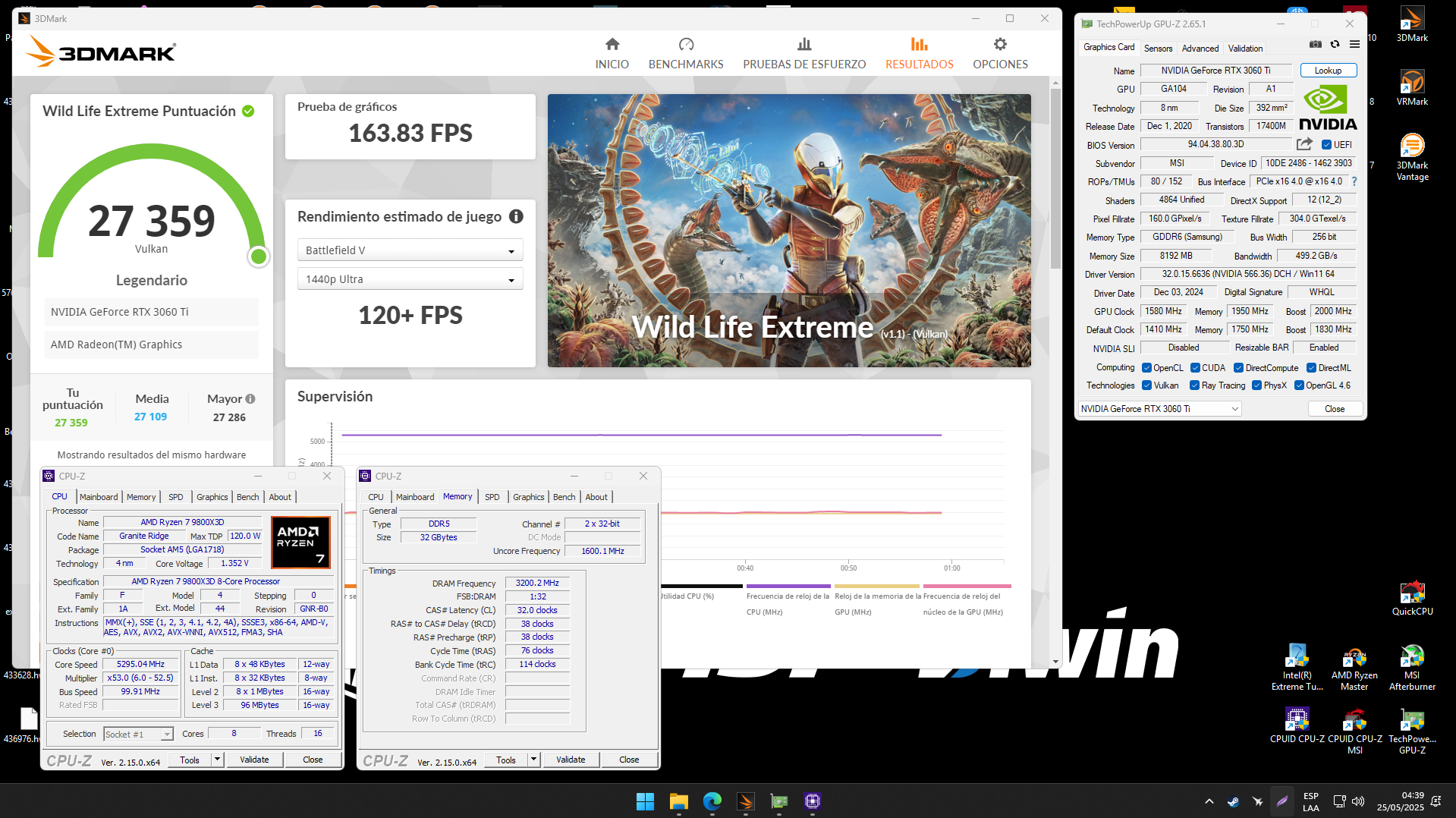This screenshot has height=818, width=1456.
Task: Click Steam icon in system tray
Action: pos(1234,801)
